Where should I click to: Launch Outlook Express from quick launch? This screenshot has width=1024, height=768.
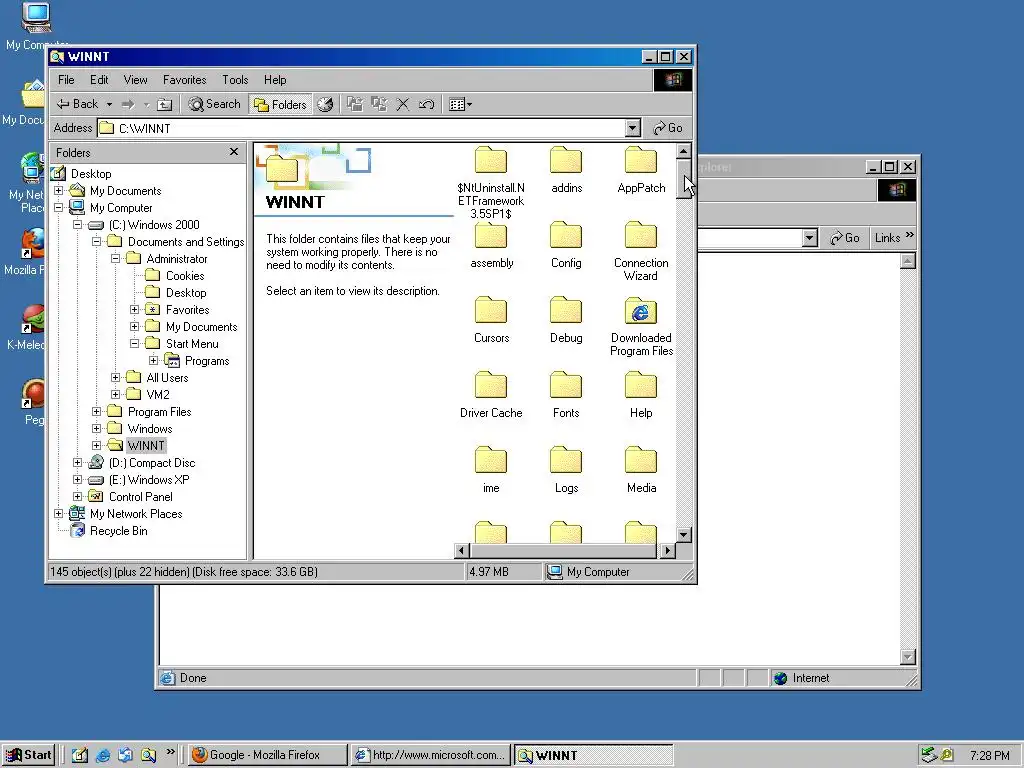click(125, 755)
